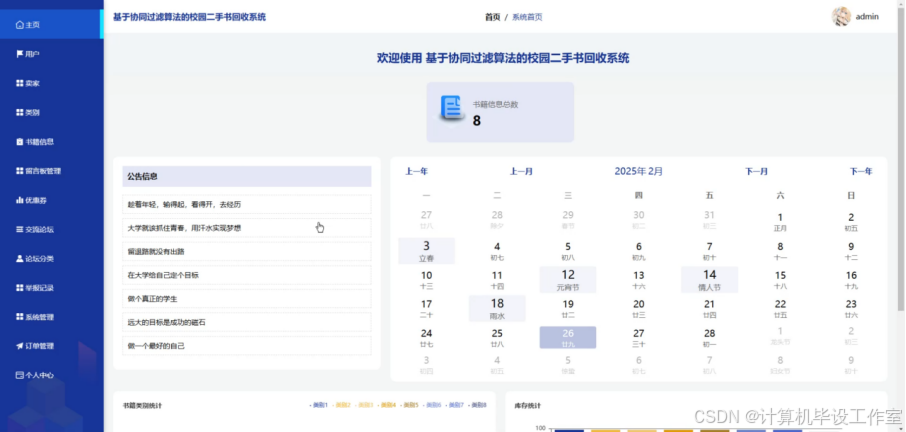The height and width of the screenshot is (432, 906).
Task: Toggle 类别1 legend in 书籍类别统计
Action: (319, 405)
